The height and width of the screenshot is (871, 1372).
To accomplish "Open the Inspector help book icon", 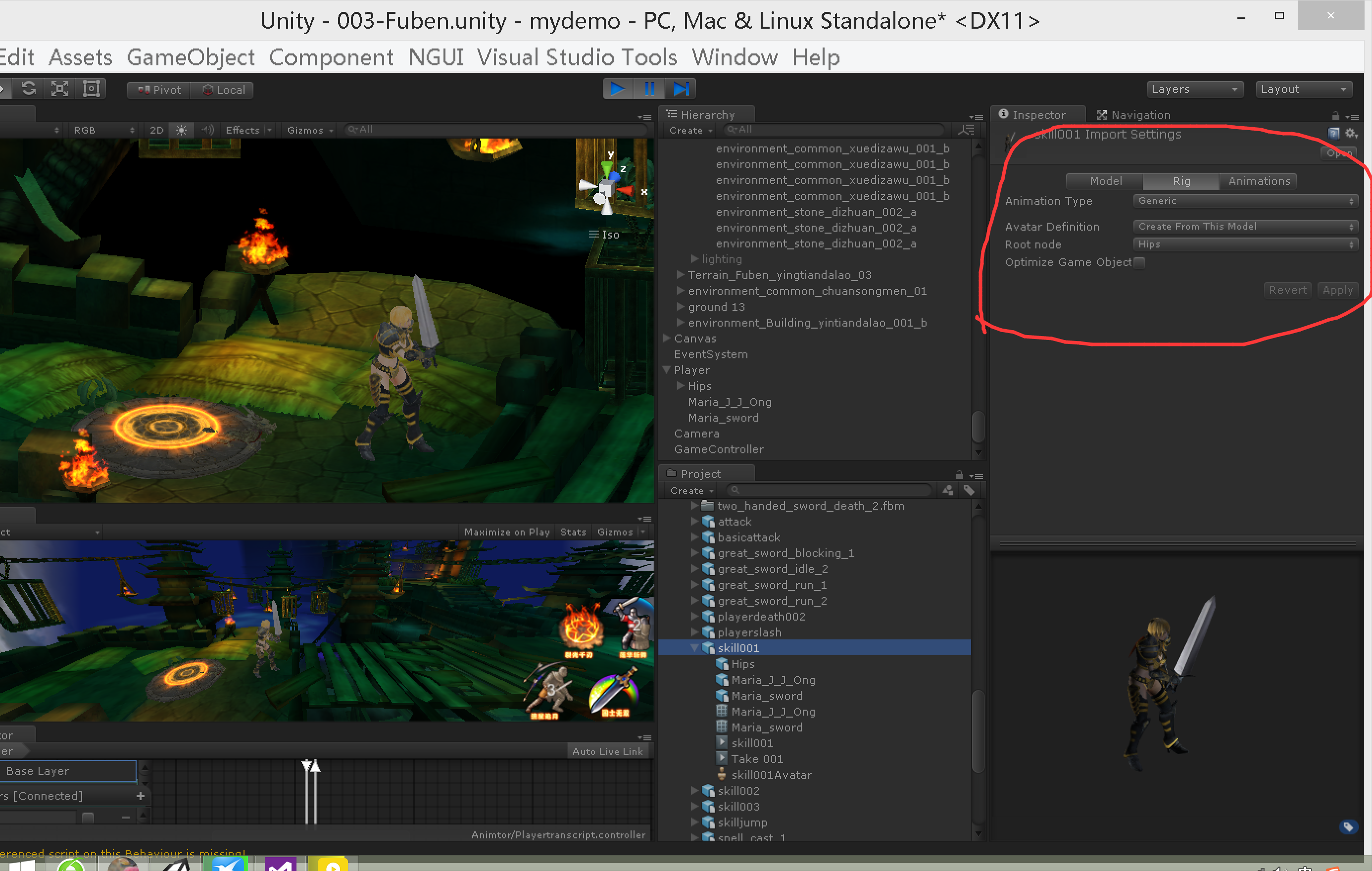I will [1334, 133].
